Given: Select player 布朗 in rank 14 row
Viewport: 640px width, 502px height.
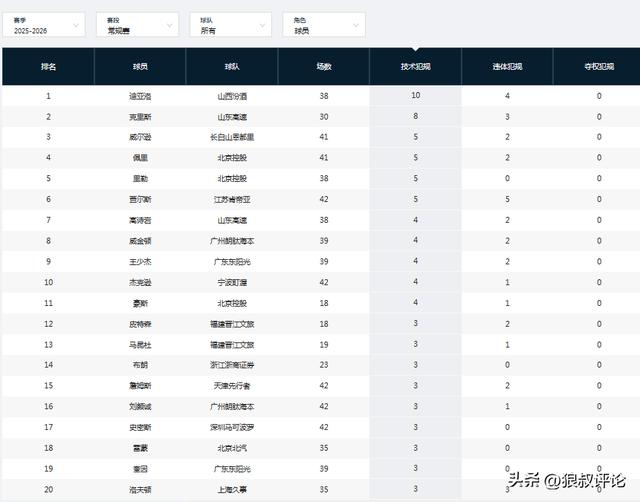Looking at the screenshot, I should [x=140, y=365].
